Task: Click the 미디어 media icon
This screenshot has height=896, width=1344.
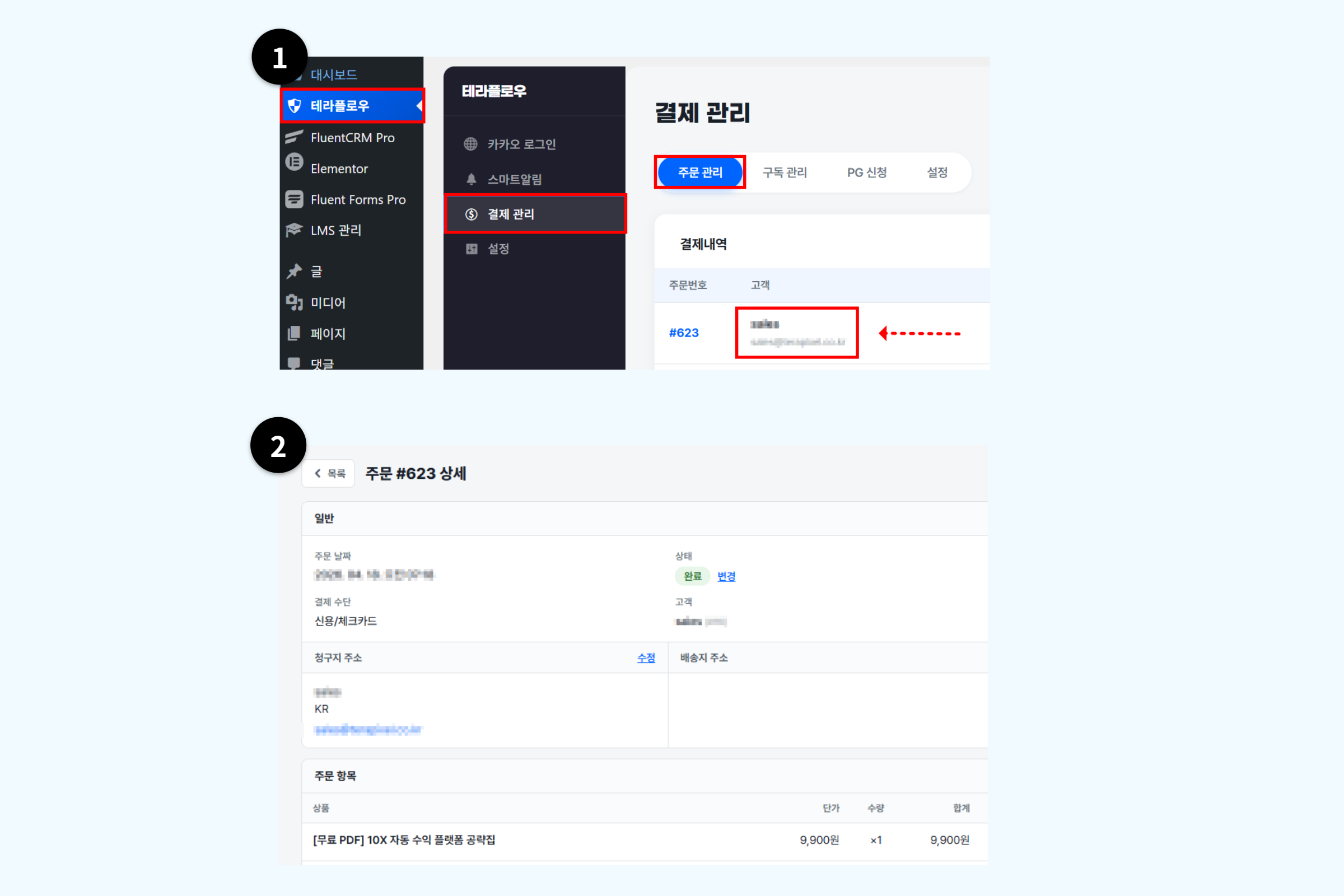Action: pyautogui.click(x=295, y=302)
